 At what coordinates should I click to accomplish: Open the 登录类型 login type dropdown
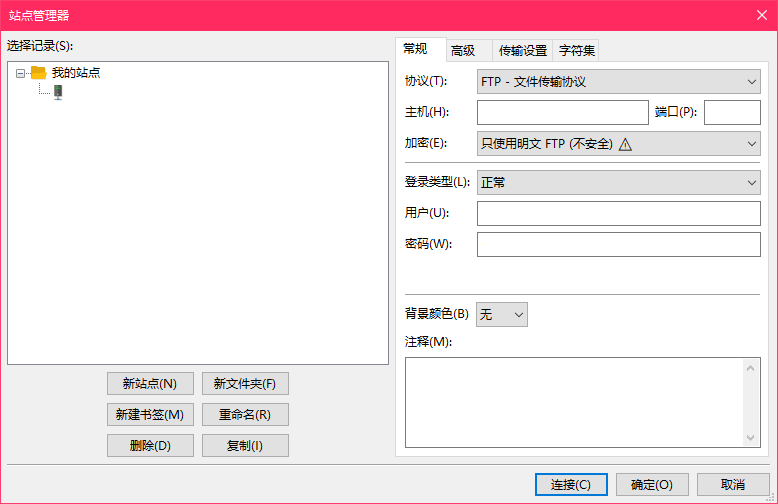pos(619,183)
